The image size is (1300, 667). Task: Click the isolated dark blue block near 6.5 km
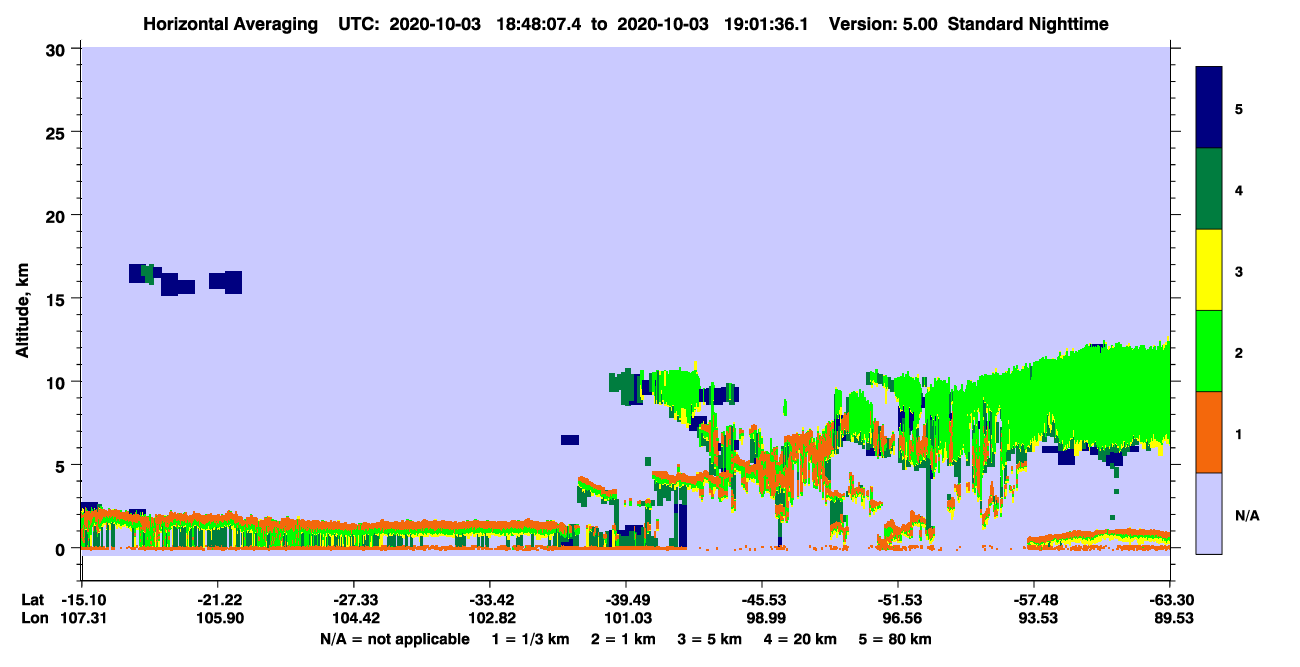coord(570,440)
